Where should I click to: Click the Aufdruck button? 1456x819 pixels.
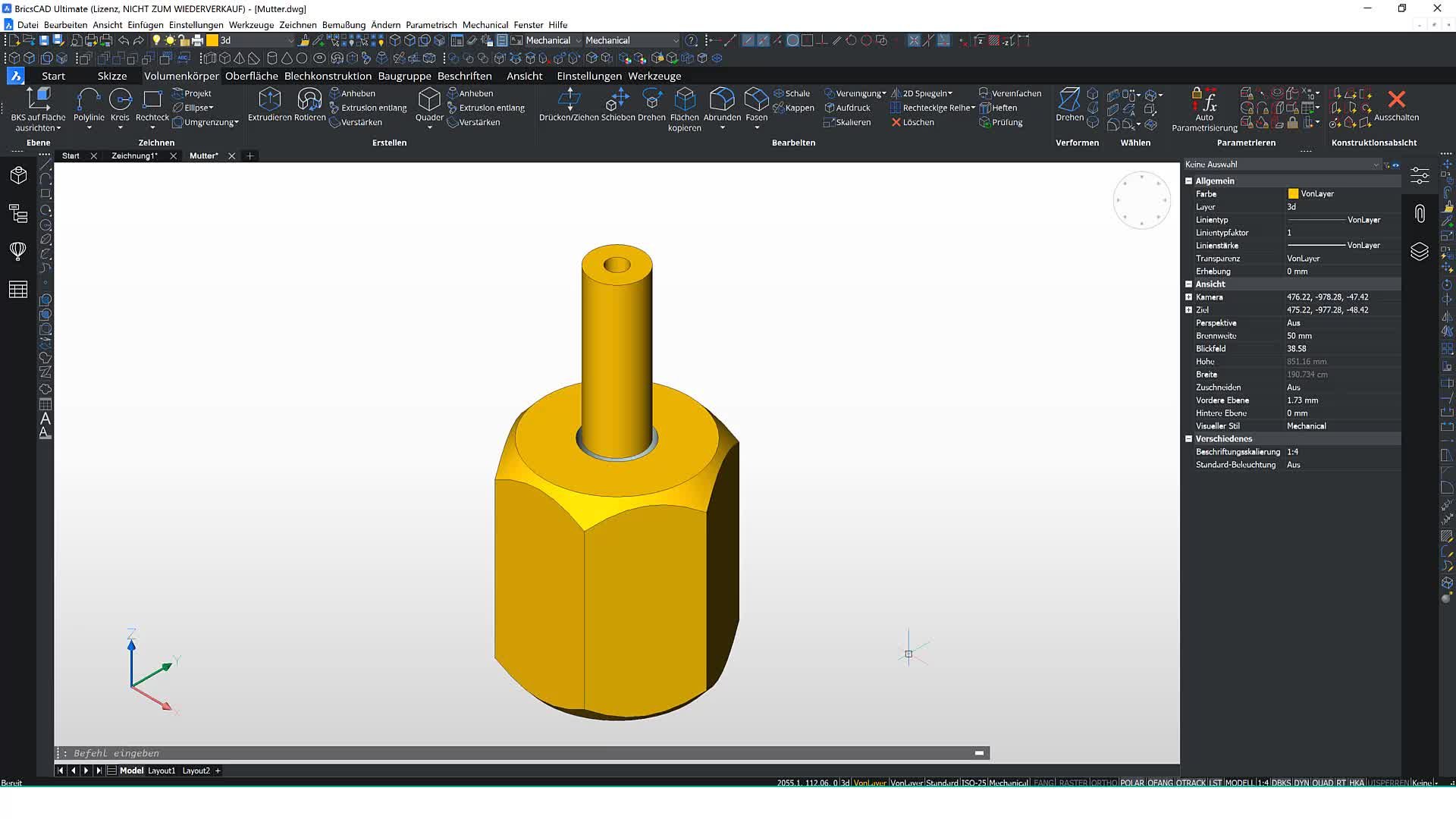coord(847,108)
